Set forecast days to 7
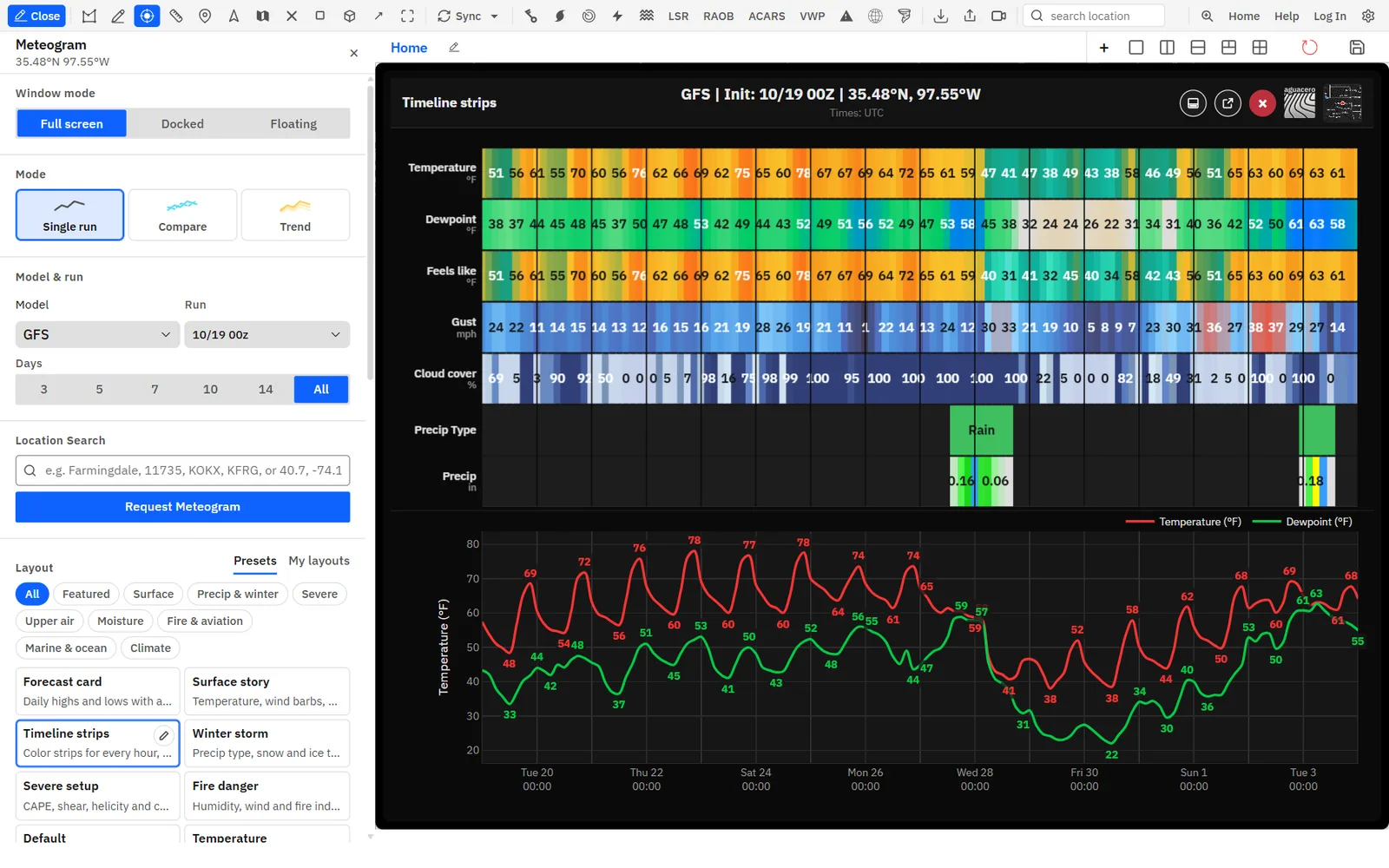This screenshot has width=1389, height=868. pos(155,389)
